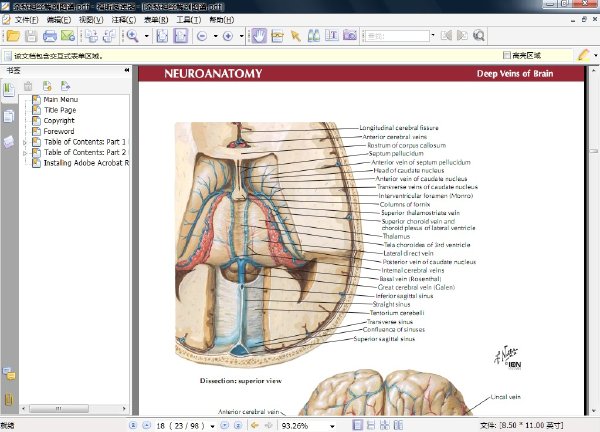Switch to Single Page layout

[x=357, y=425]
